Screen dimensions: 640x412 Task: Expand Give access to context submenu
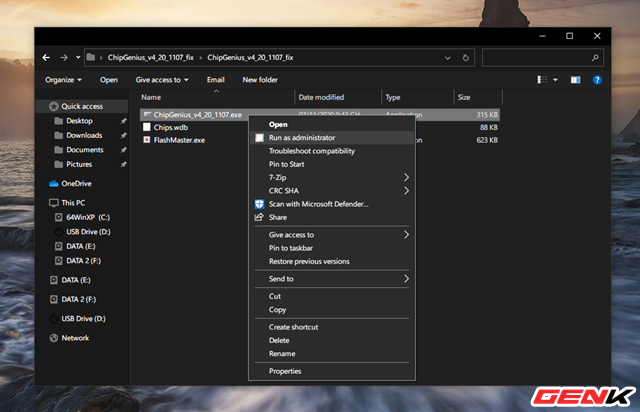(x=331, y=235)
